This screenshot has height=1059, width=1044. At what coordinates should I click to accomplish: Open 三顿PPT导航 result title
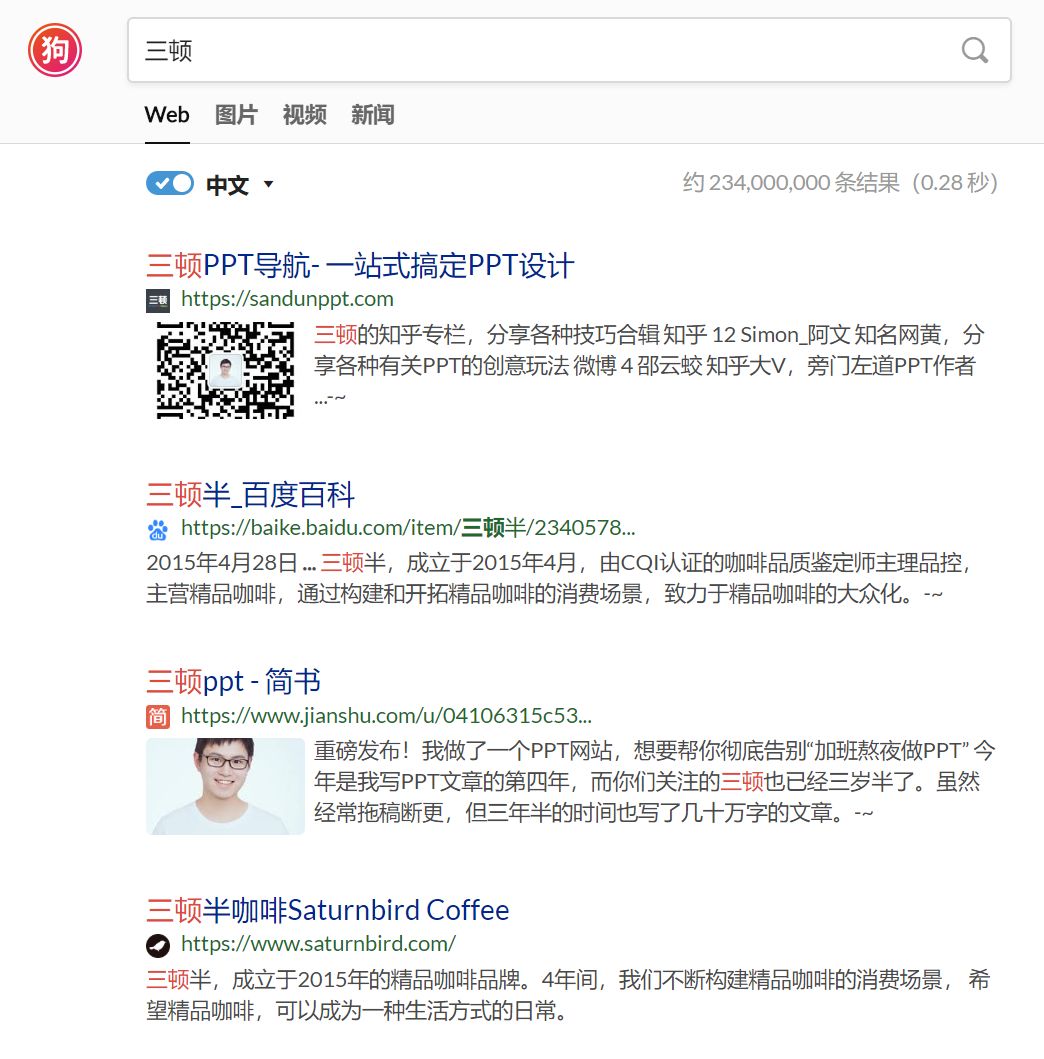pos(360,265)
